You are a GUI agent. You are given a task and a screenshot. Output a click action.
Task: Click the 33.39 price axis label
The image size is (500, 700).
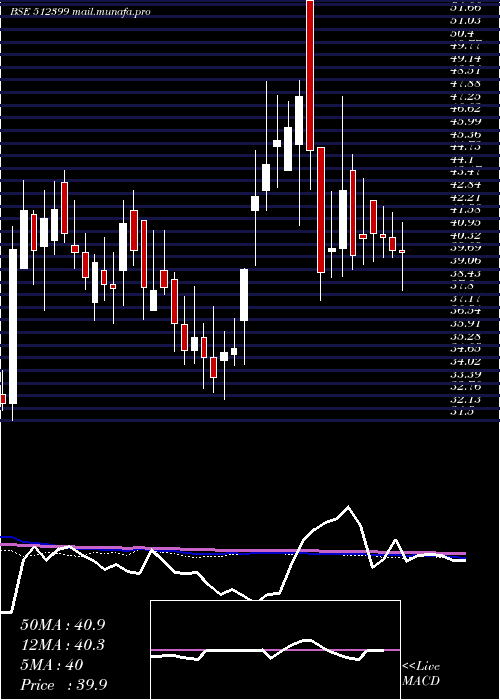tap(466, 375)
